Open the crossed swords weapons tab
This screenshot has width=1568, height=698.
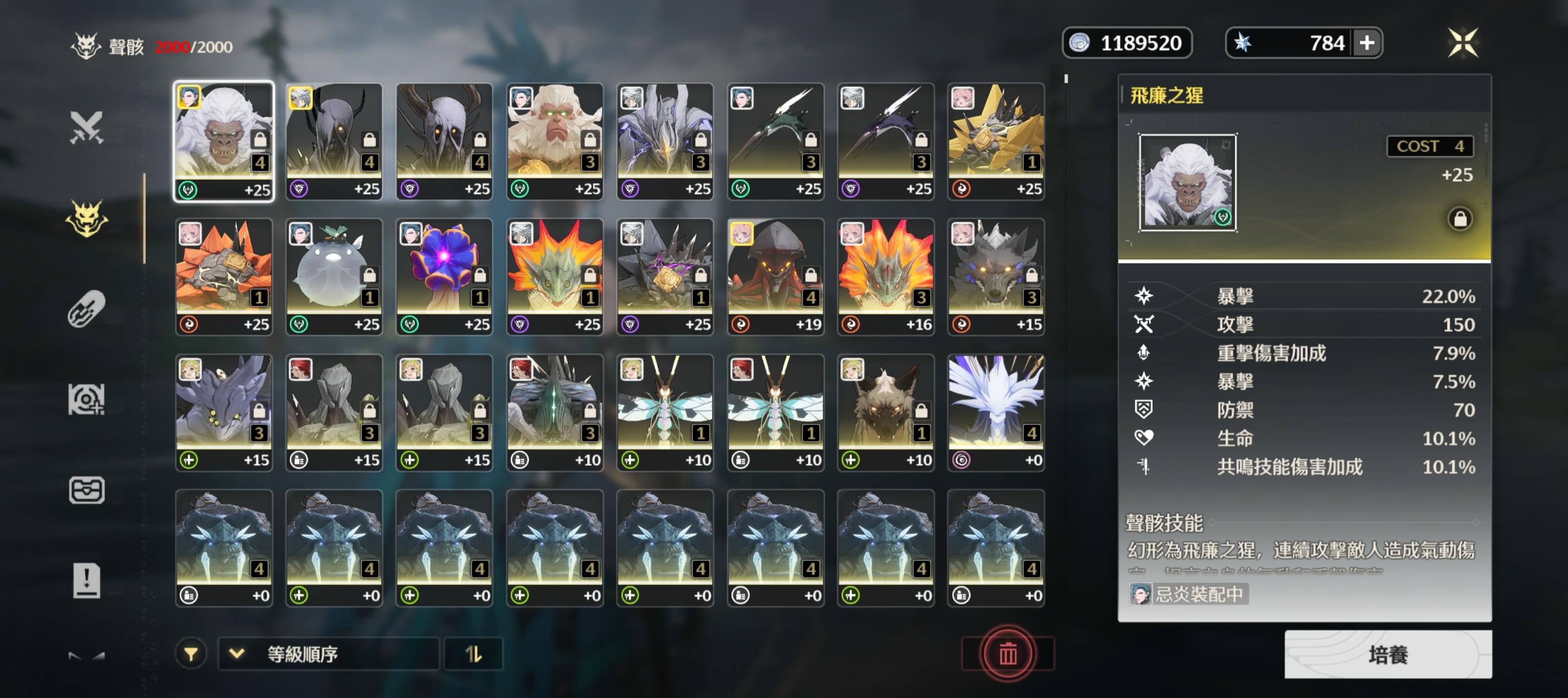[86, 127]
